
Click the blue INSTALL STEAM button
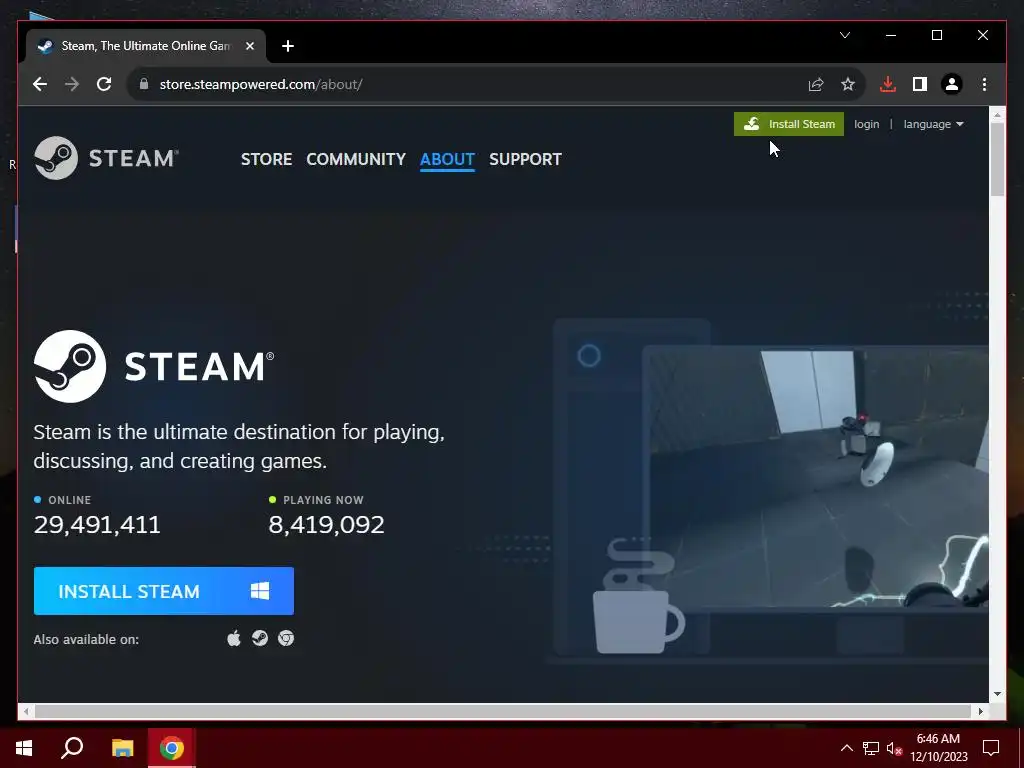(x=164, y=591)
